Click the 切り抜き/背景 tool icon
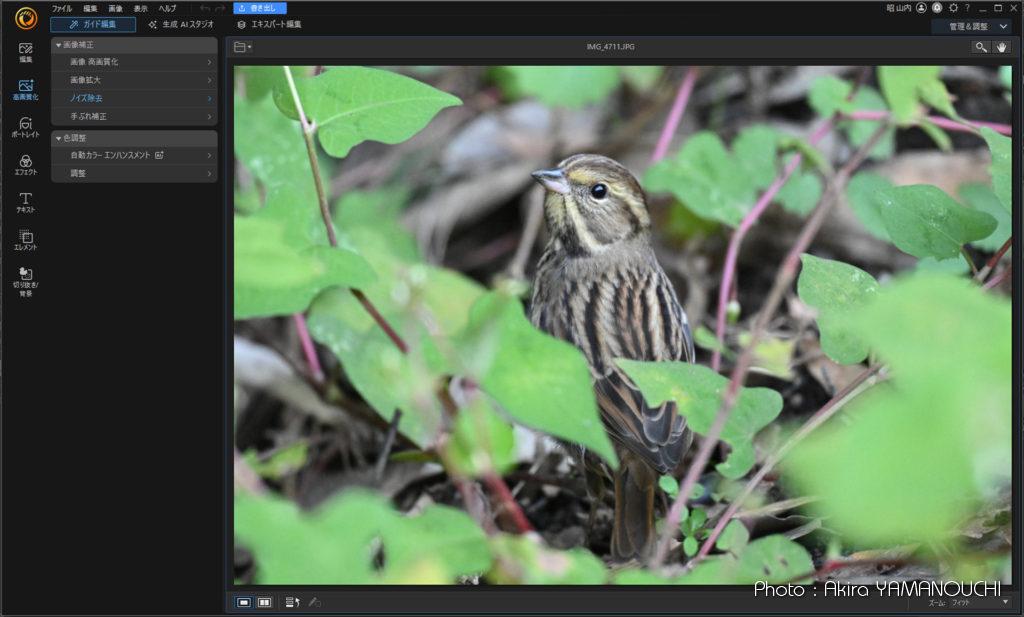 point(26,278)
